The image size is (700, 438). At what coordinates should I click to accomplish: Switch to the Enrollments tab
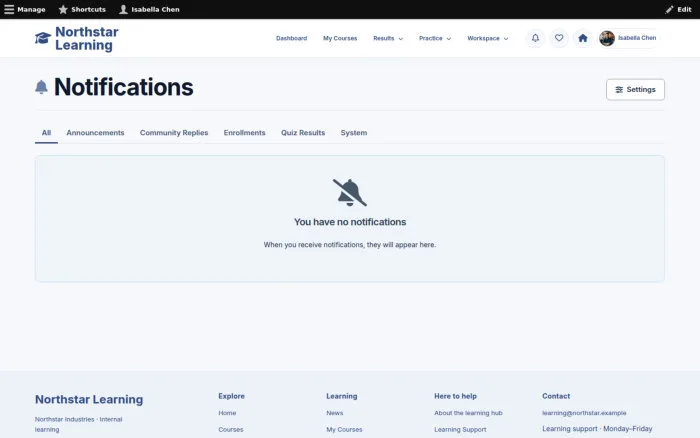point(245,133)
